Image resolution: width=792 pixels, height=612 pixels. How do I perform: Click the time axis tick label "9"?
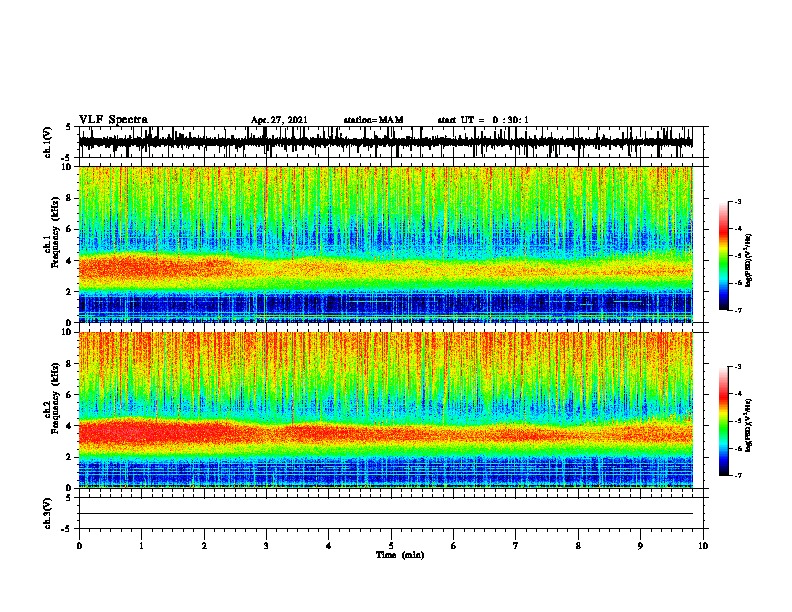pos(640,546)
